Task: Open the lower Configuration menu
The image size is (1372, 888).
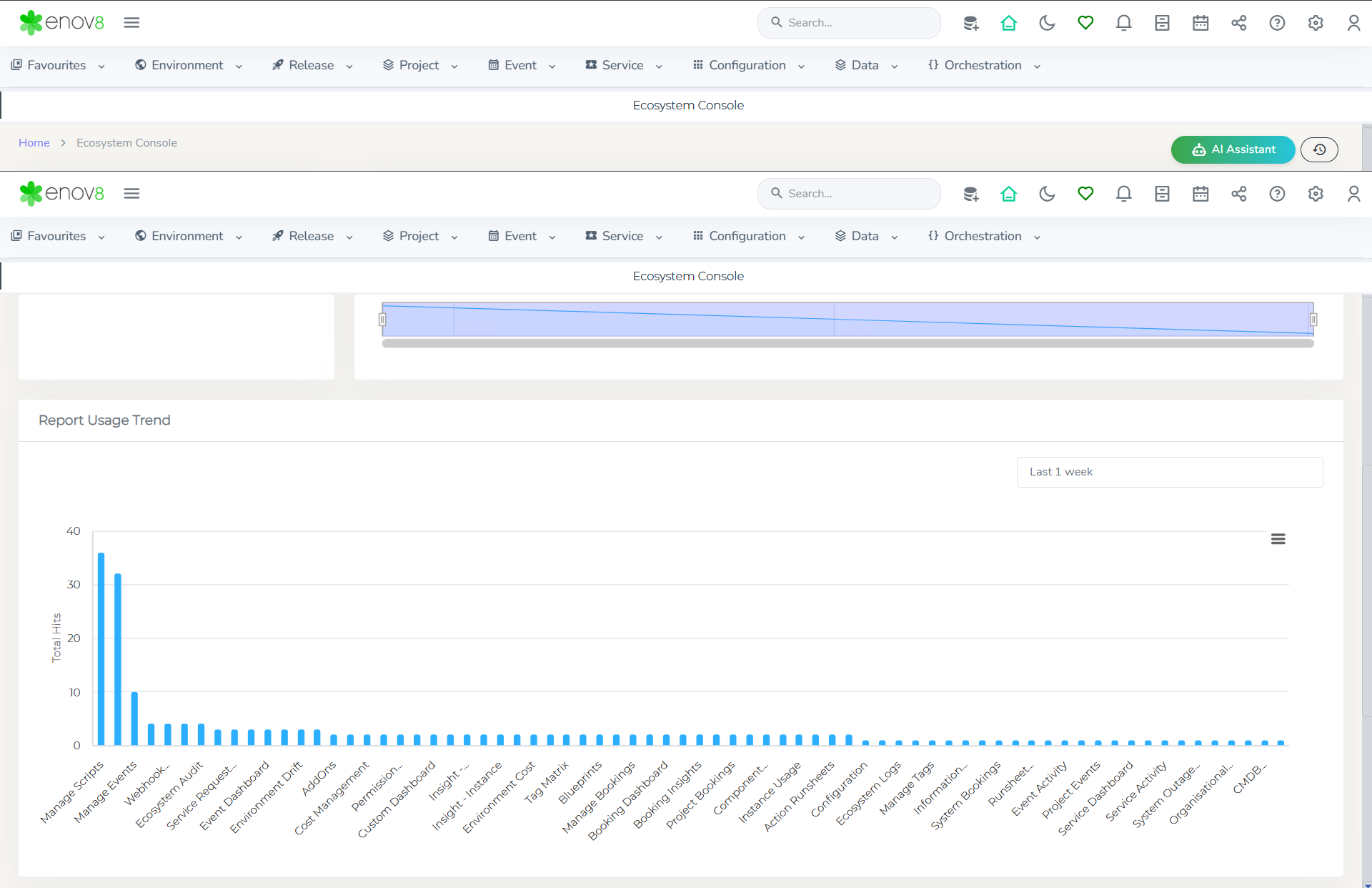Action: 748,236
